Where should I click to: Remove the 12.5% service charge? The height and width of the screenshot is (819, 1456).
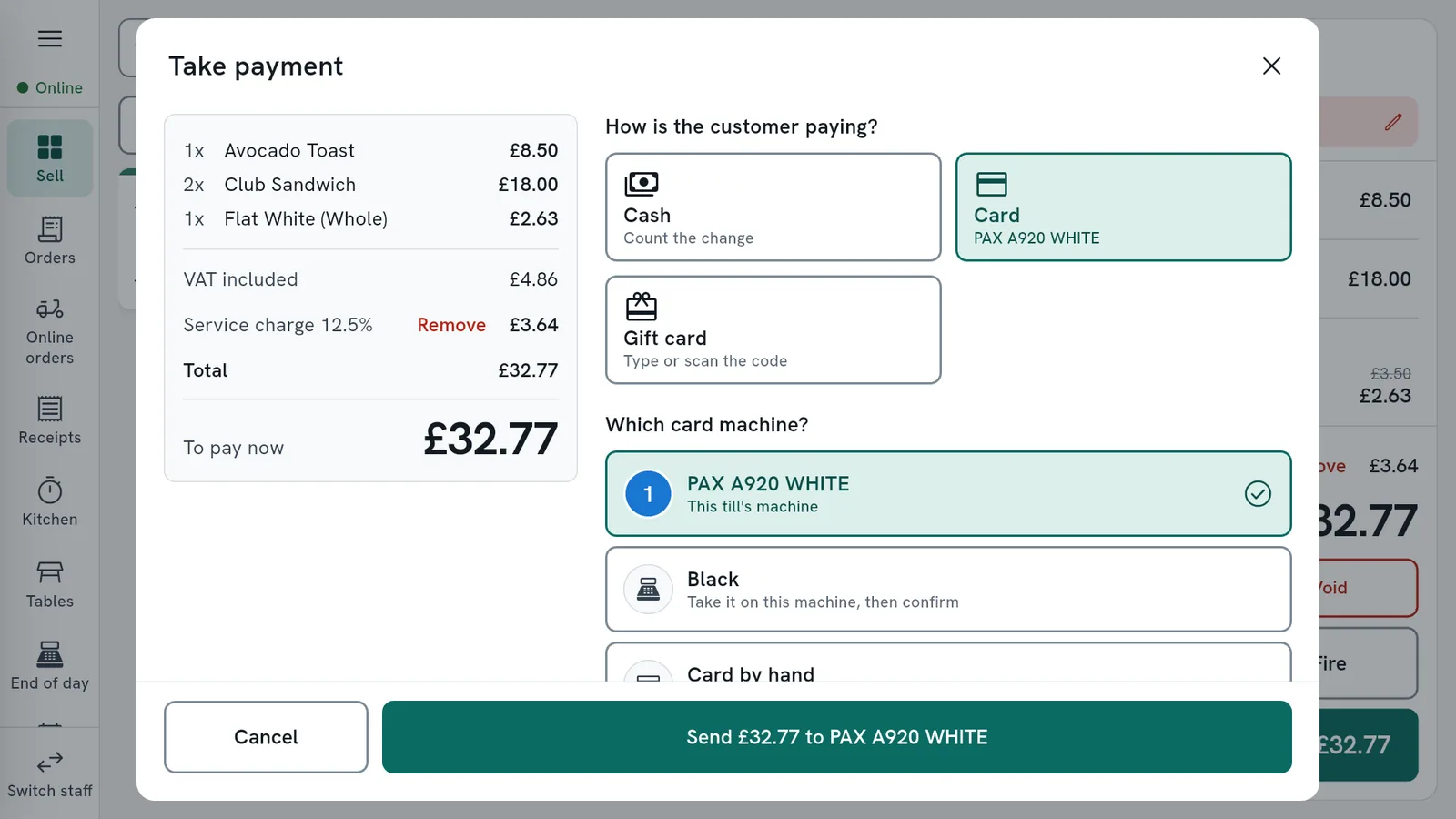pyautogui.click(x=451, y=325)
